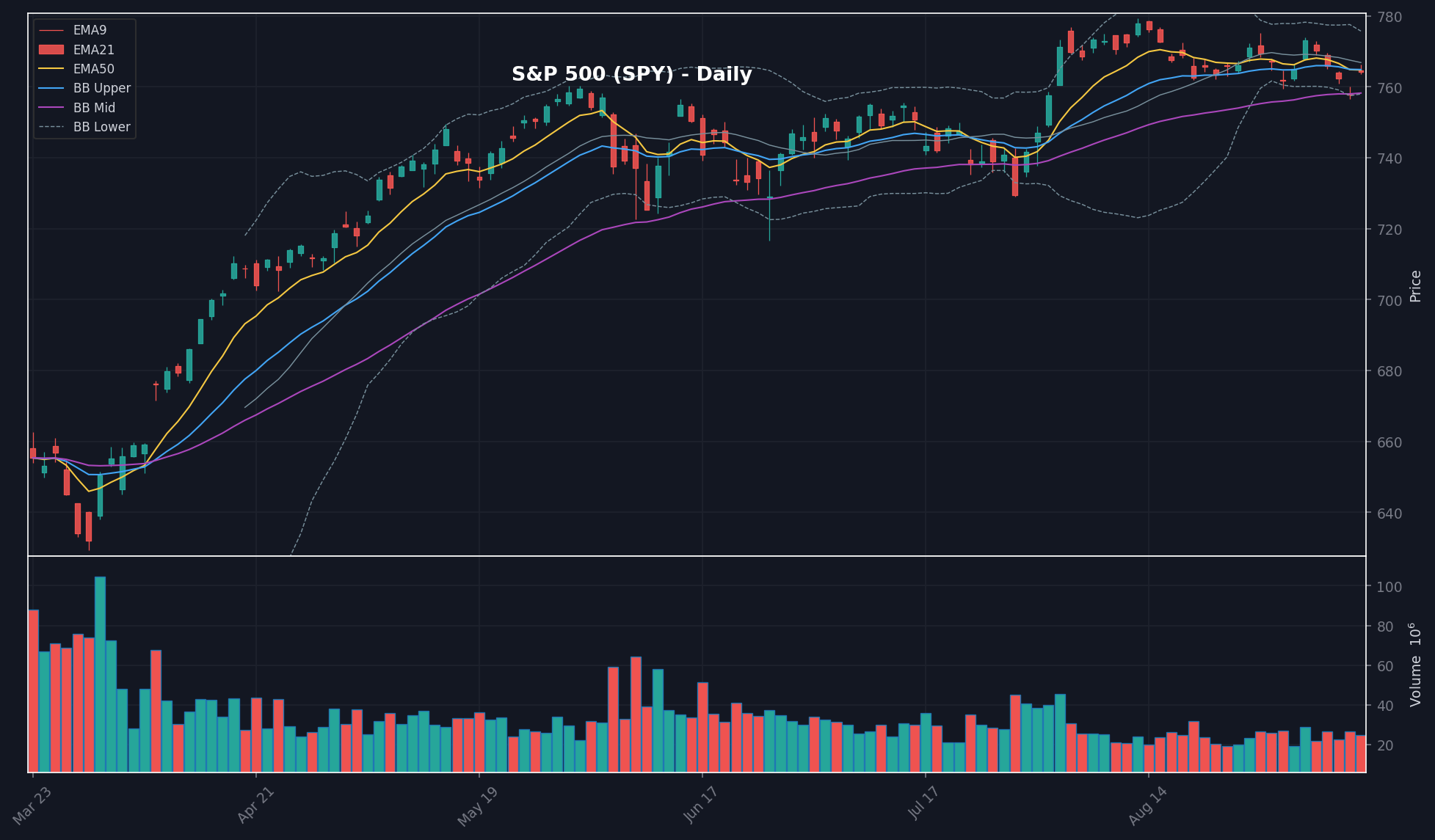Viewport: 1435px width, 840px height.
Task: Click the BB Upper legend label
Action: 102,88
